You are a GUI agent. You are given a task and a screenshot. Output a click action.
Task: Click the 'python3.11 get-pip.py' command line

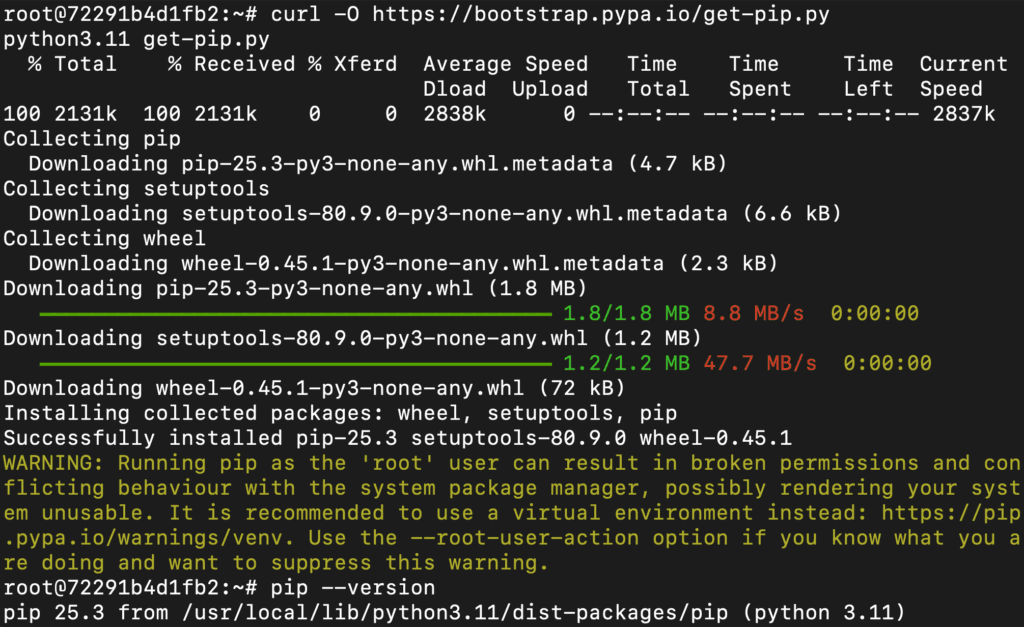click(136, 39)
